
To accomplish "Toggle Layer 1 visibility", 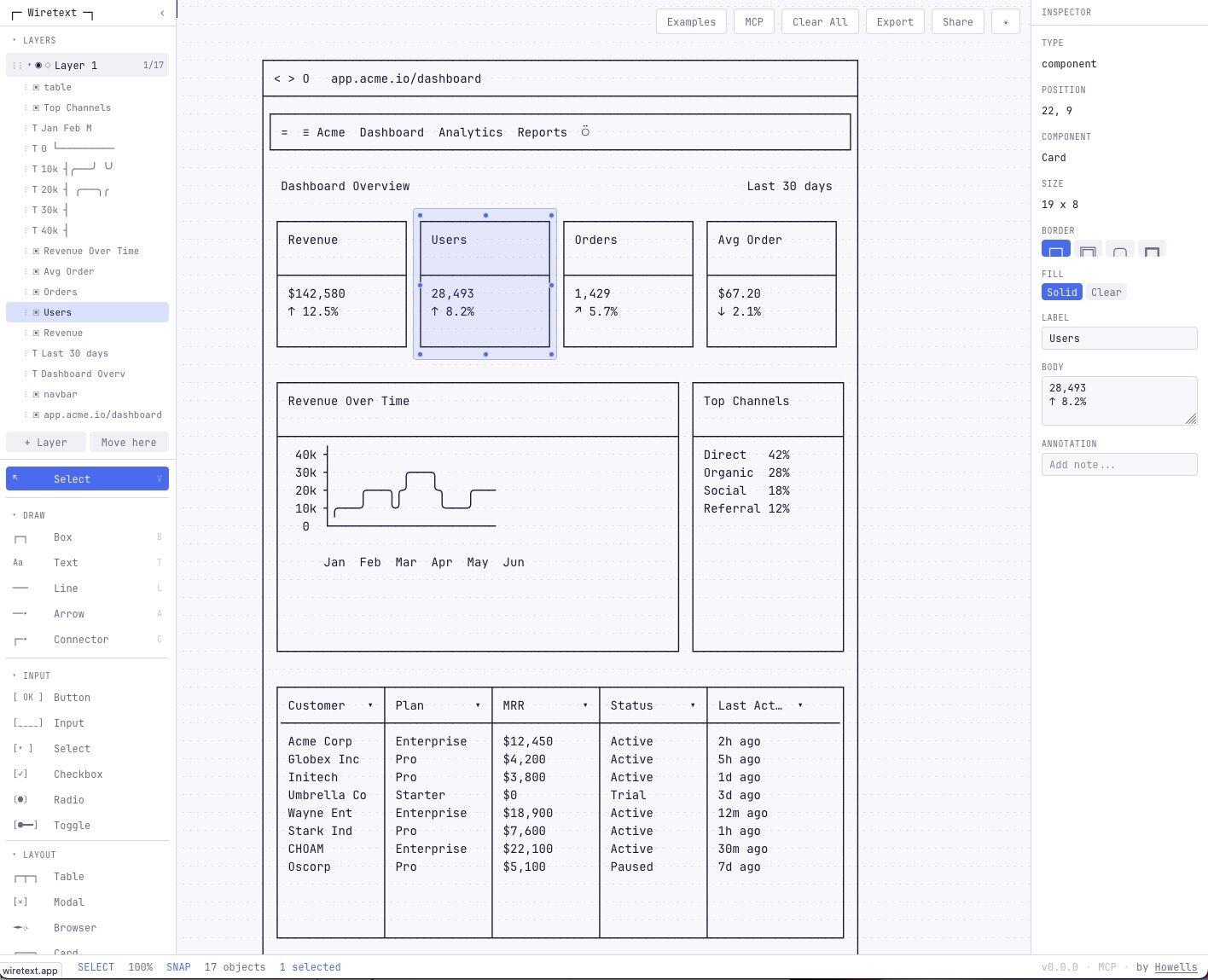I will 38,66.
